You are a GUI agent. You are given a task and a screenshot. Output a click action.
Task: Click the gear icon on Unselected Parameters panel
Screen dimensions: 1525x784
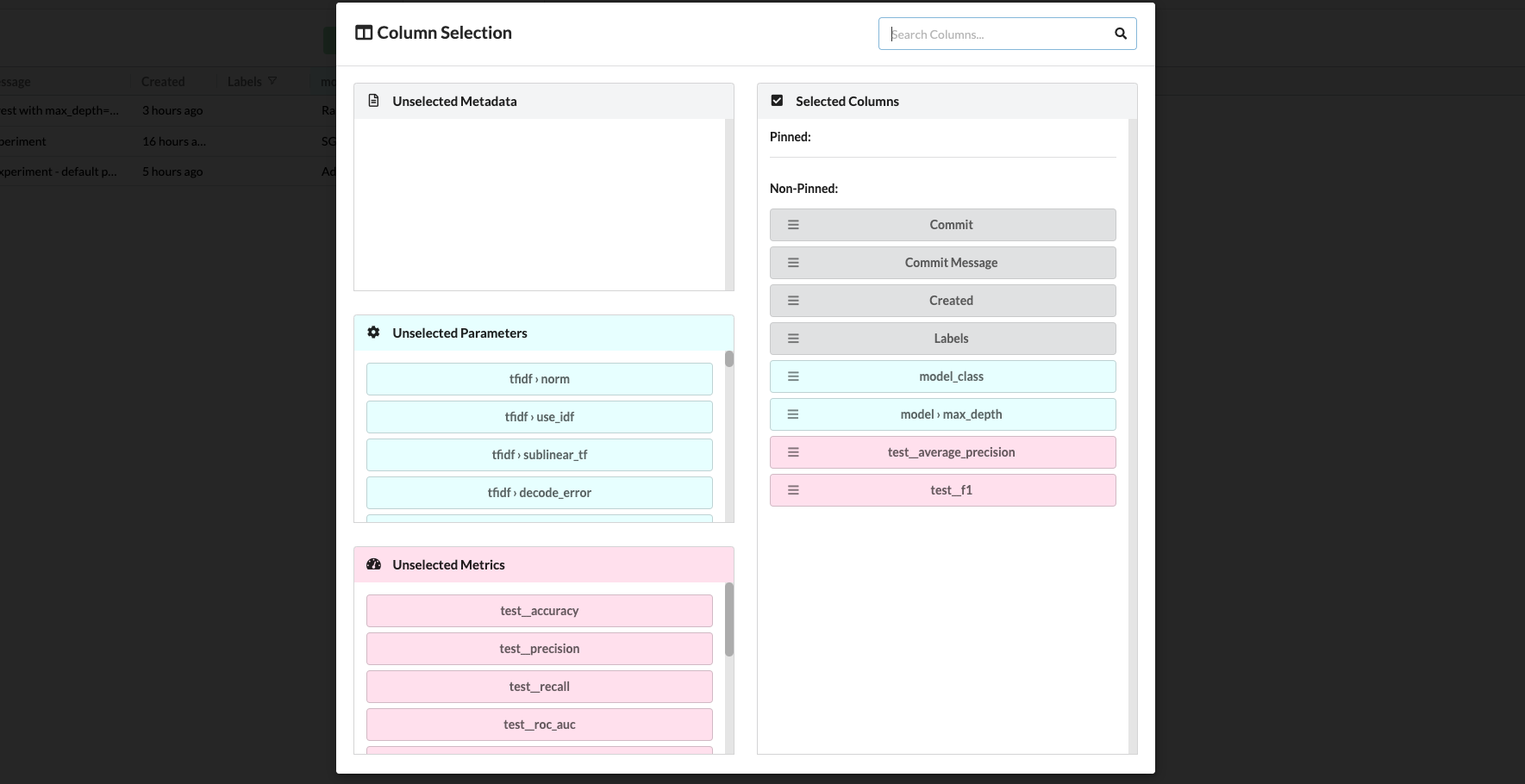[372, 332]
